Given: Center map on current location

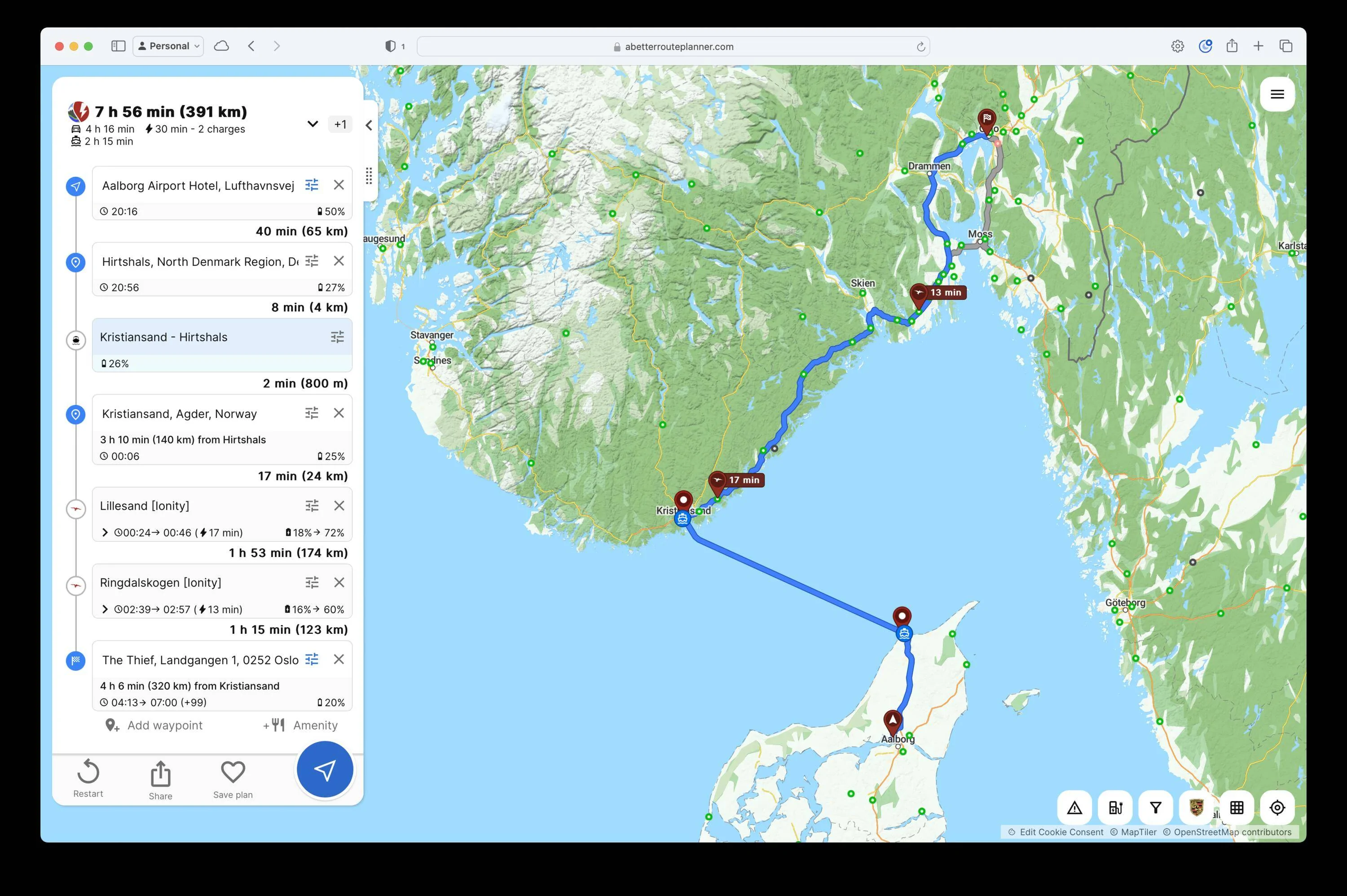Looking at the screenshot, I should [x=1277, y=808].
